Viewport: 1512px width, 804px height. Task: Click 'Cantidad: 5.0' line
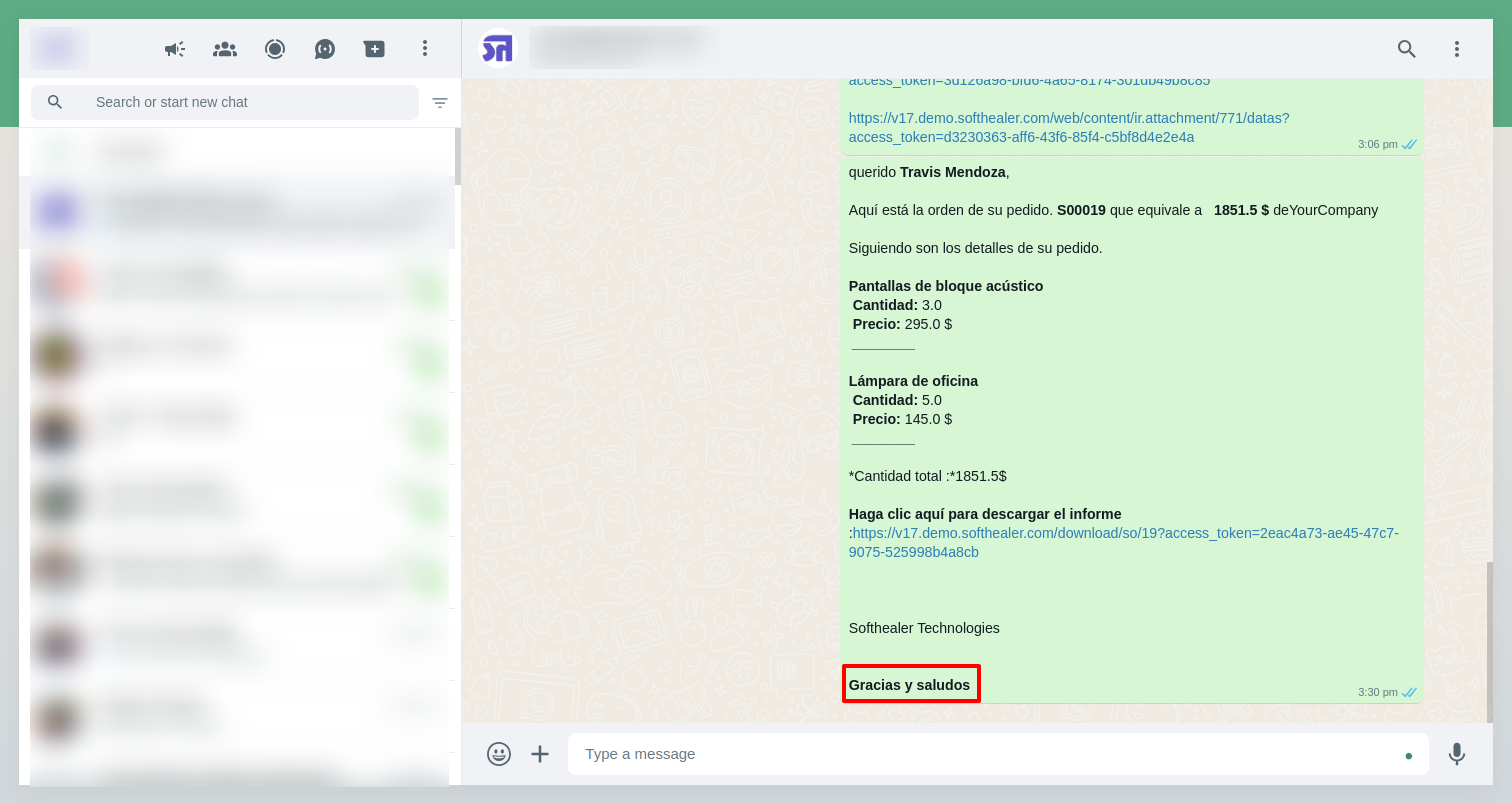point(897,400)
